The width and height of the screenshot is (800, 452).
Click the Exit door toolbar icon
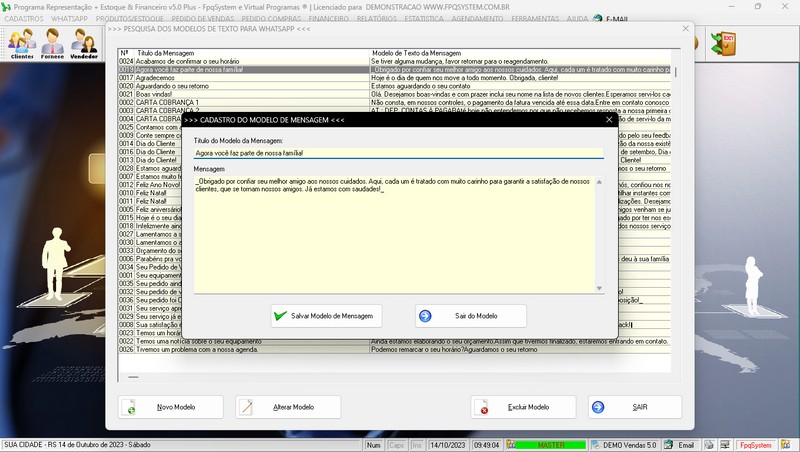coord(723,43)
